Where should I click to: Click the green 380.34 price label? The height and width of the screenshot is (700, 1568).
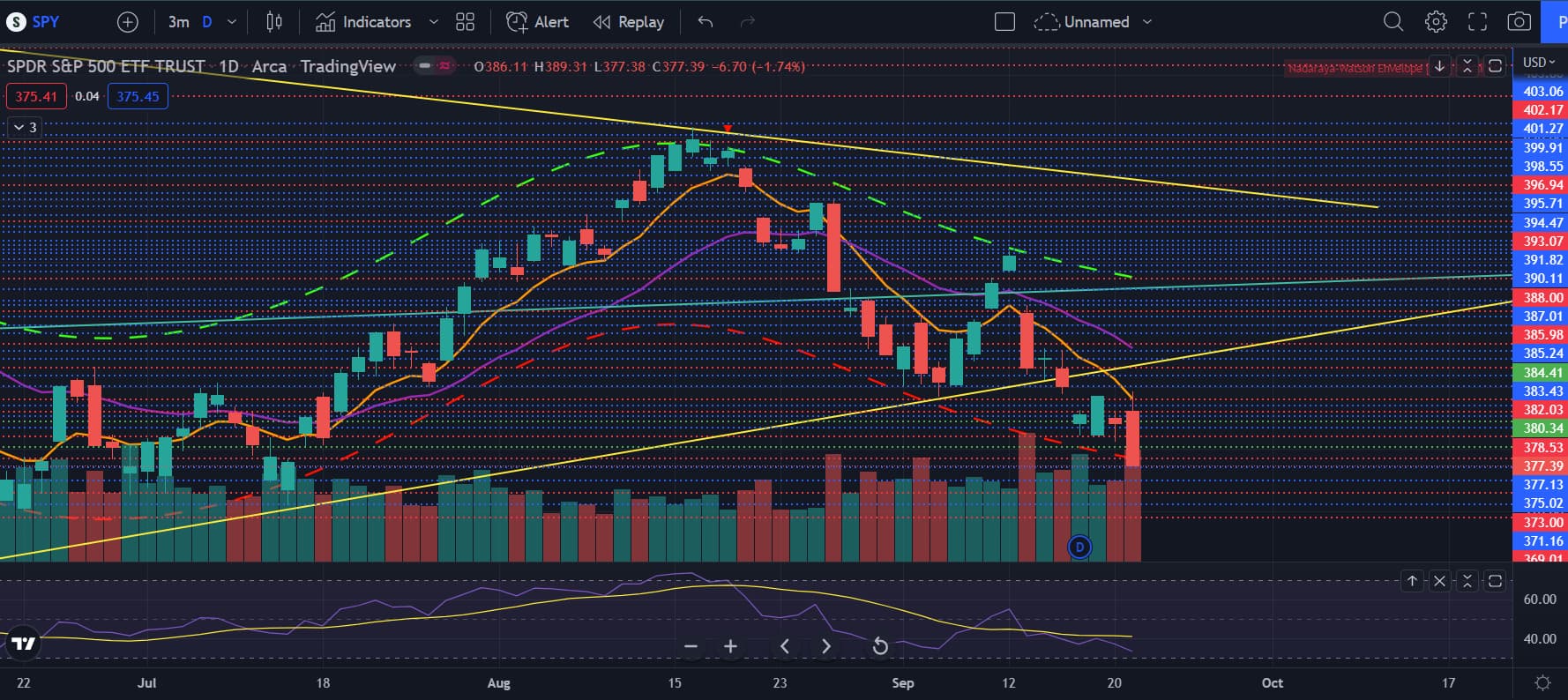[1541, 428]
